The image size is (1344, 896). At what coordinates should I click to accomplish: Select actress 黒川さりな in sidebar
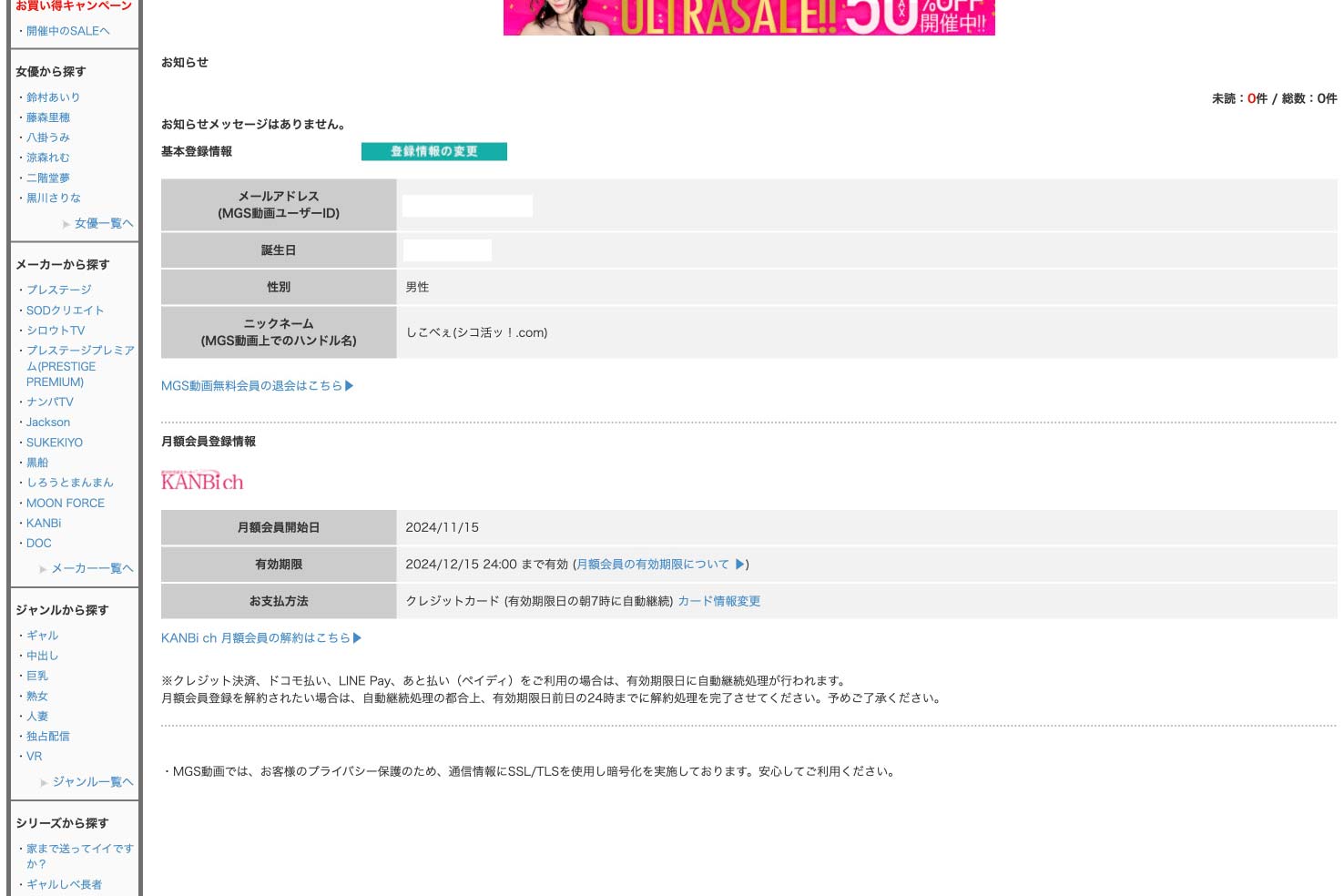pos(53,198)
